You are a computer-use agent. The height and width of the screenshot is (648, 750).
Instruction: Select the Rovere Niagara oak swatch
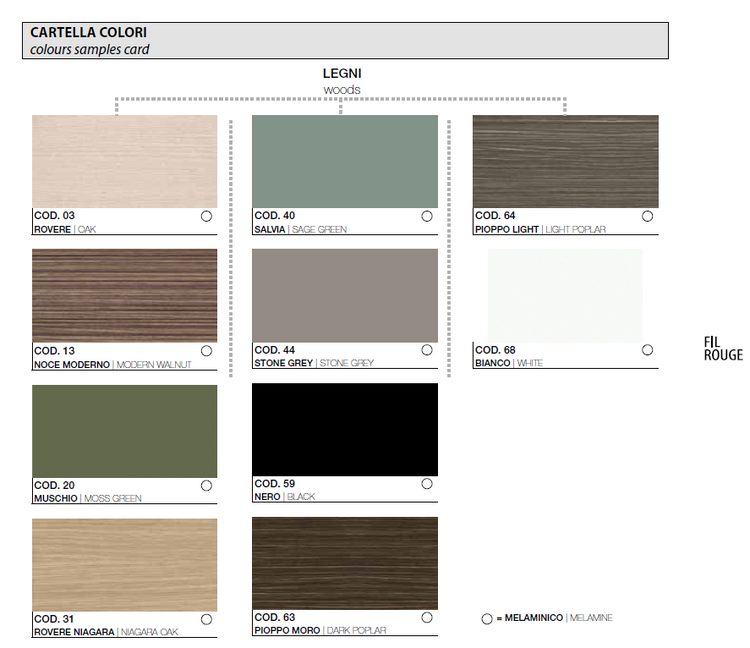click(124, 564)
